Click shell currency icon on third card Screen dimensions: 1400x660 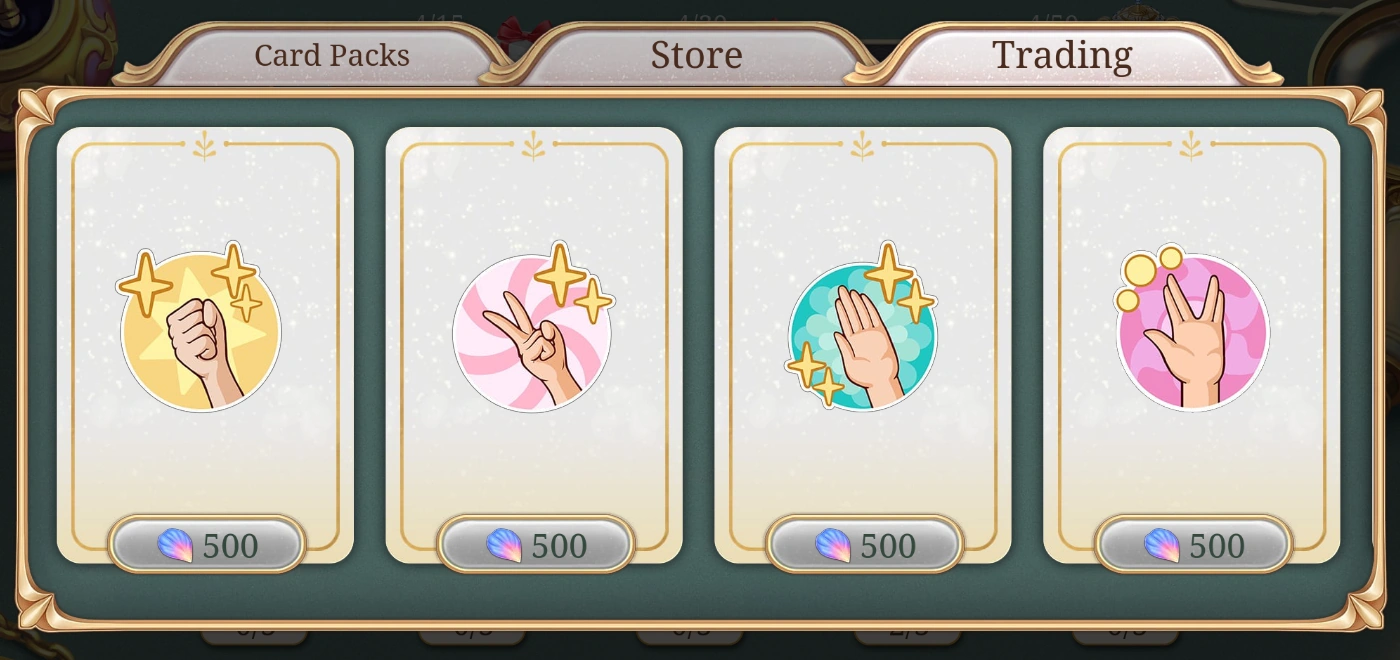833,546
